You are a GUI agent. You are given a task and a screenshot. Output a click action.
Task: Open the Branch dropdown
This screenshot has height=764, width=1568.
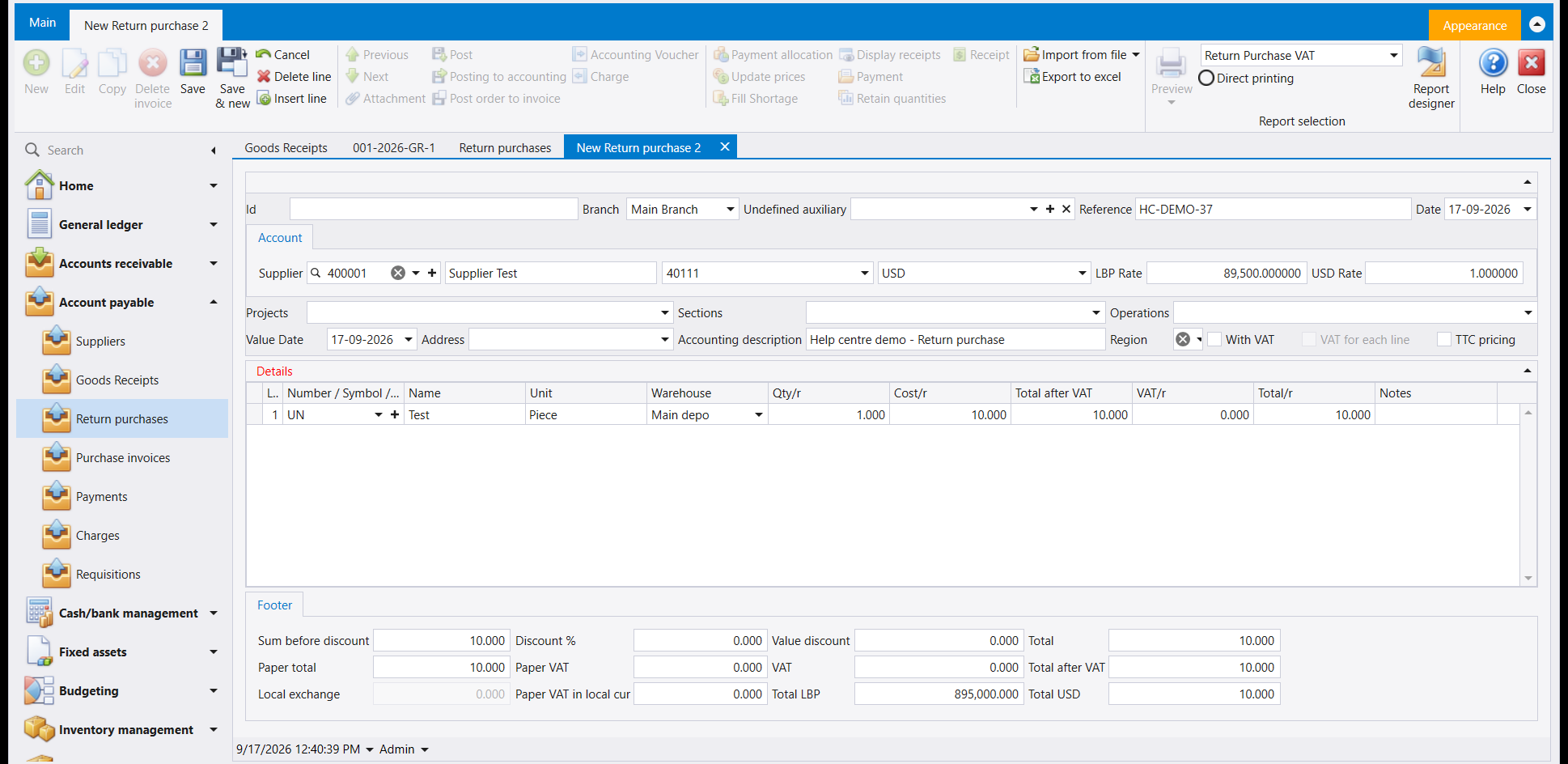(730, 209)
